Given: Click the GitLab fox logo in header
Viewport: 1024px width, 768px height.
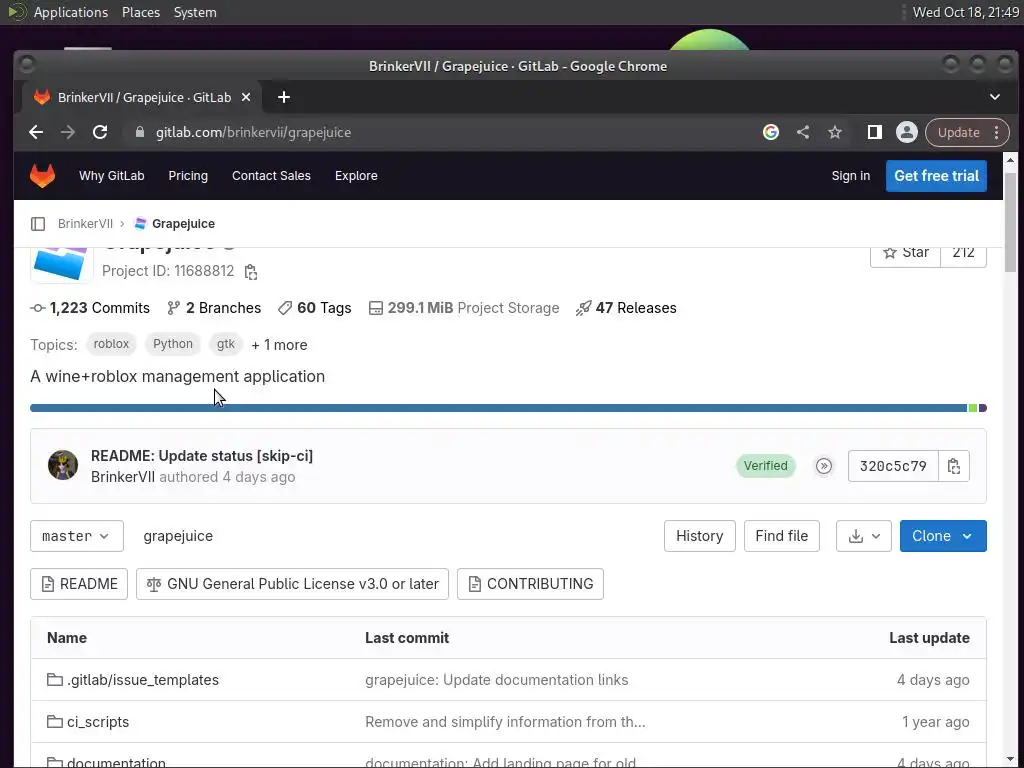Looking at the screenshot, I should [x=42, y=176].
